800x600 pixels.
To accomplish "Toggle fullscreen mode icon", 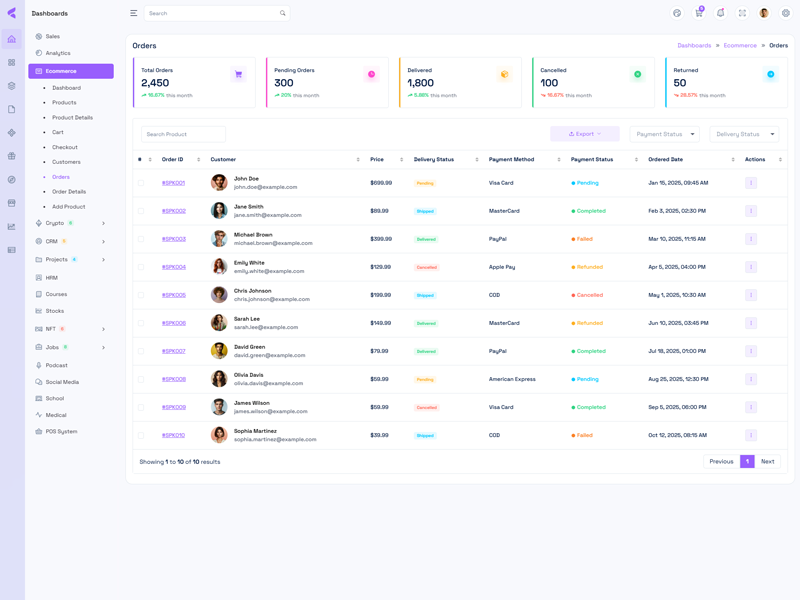I will [742, 13].
